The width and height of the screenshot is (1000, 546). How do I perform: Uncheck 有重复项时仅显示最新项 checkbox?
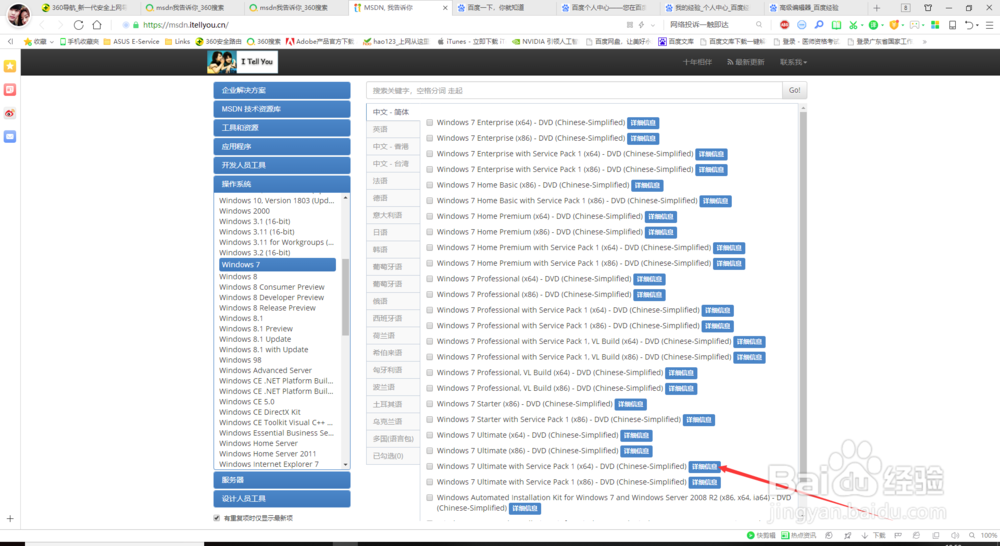pyautogui.click(x=217, y=518)
